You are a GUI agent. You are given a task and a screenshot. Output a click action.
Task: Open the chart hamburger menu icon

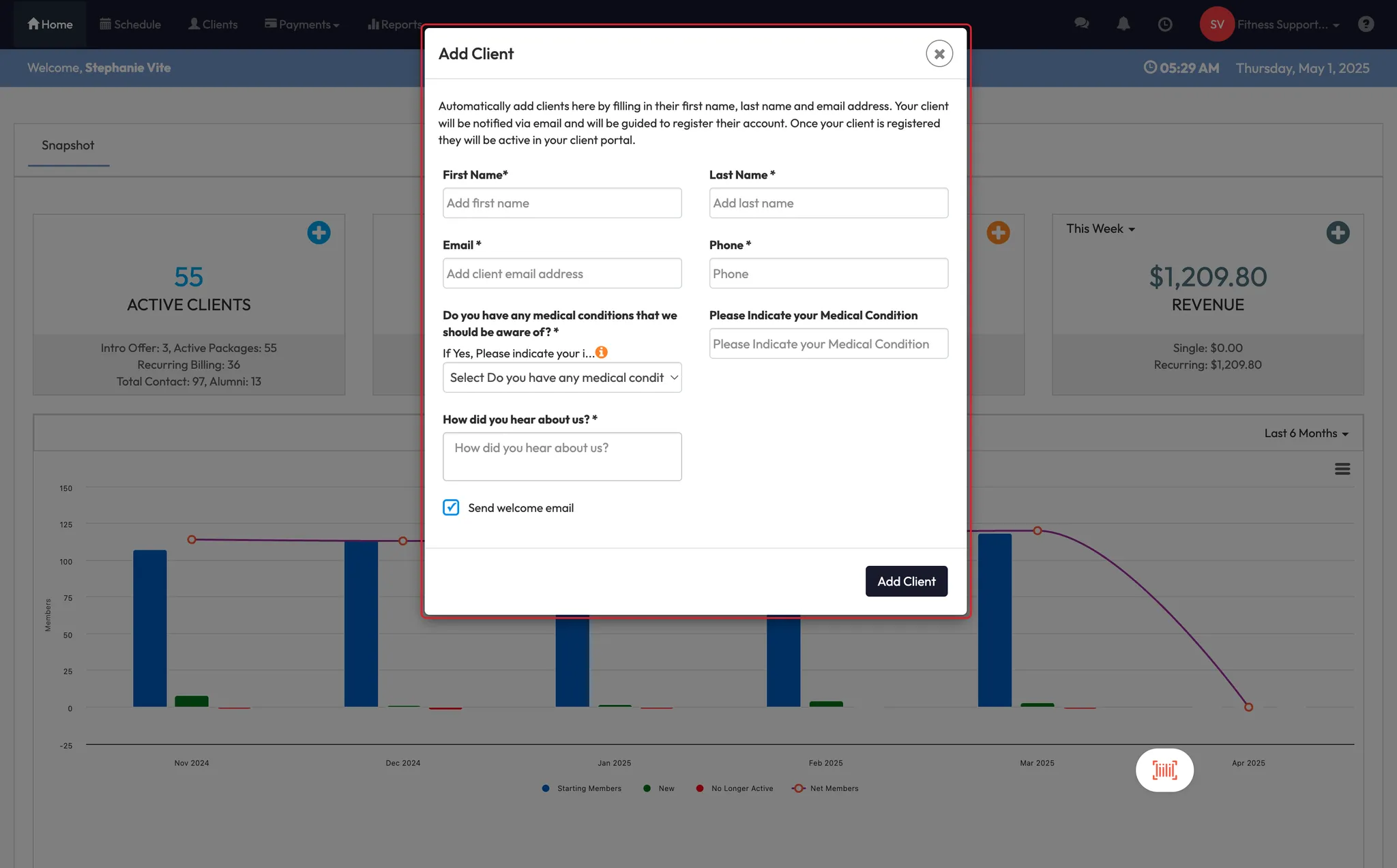point(1342,469)
